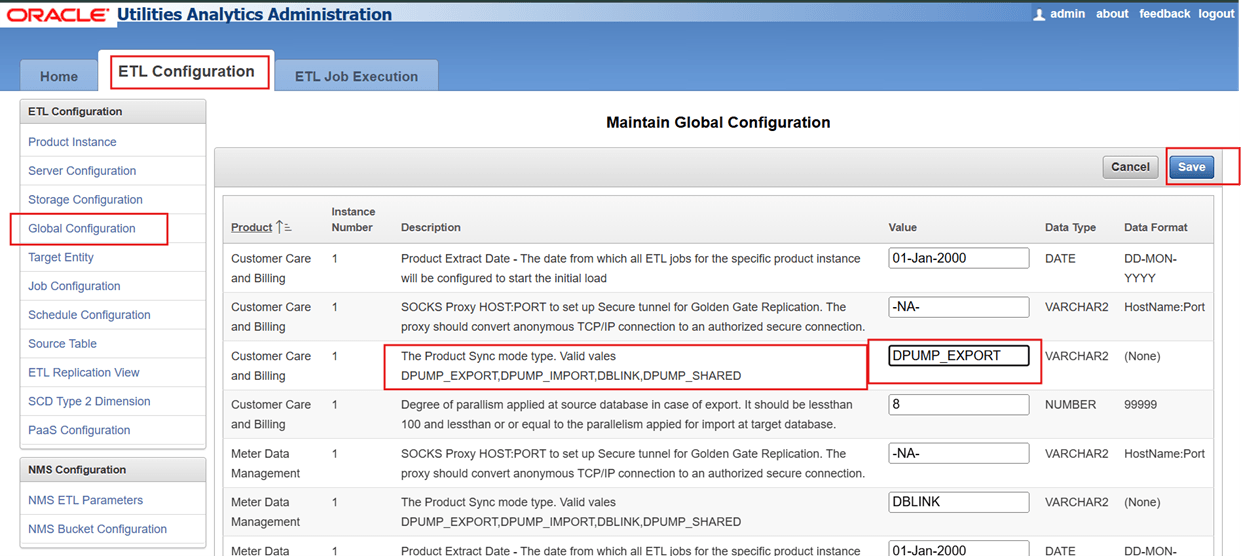This screenshot has height=556, width=1241.
Task: Open NMS ETL Parameters link
Action: [85, 500]
